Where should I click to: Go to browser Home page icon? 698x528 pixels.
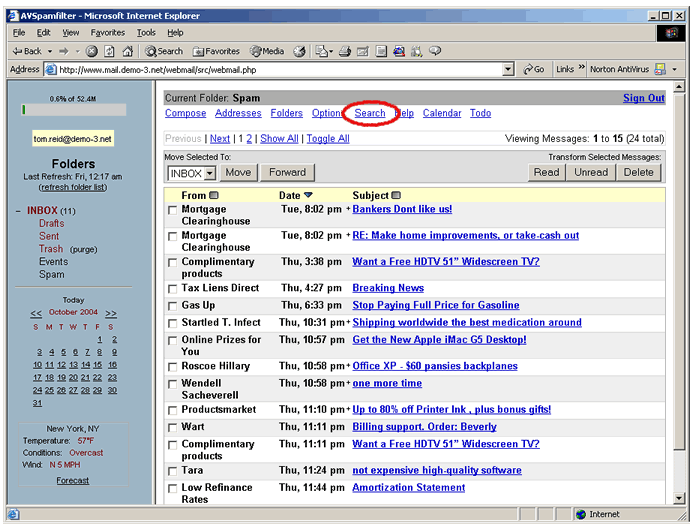tap(129, 51)
